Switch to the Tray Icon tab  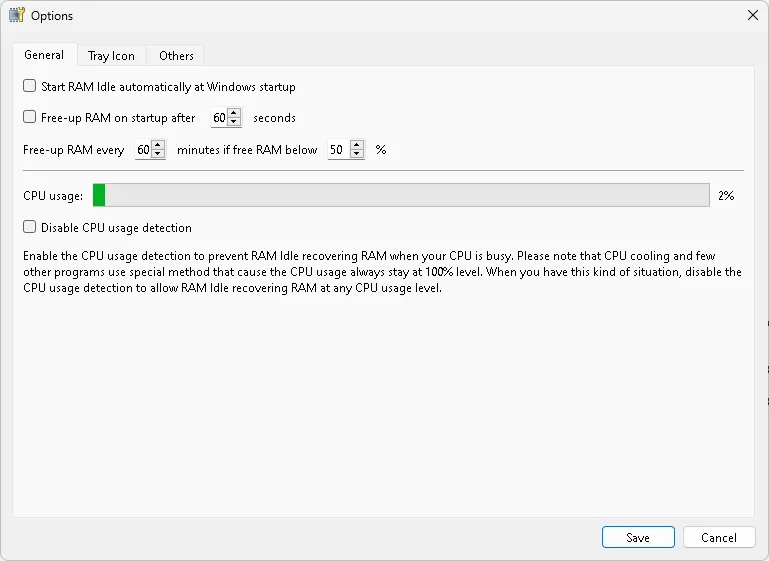coord(112,56)
